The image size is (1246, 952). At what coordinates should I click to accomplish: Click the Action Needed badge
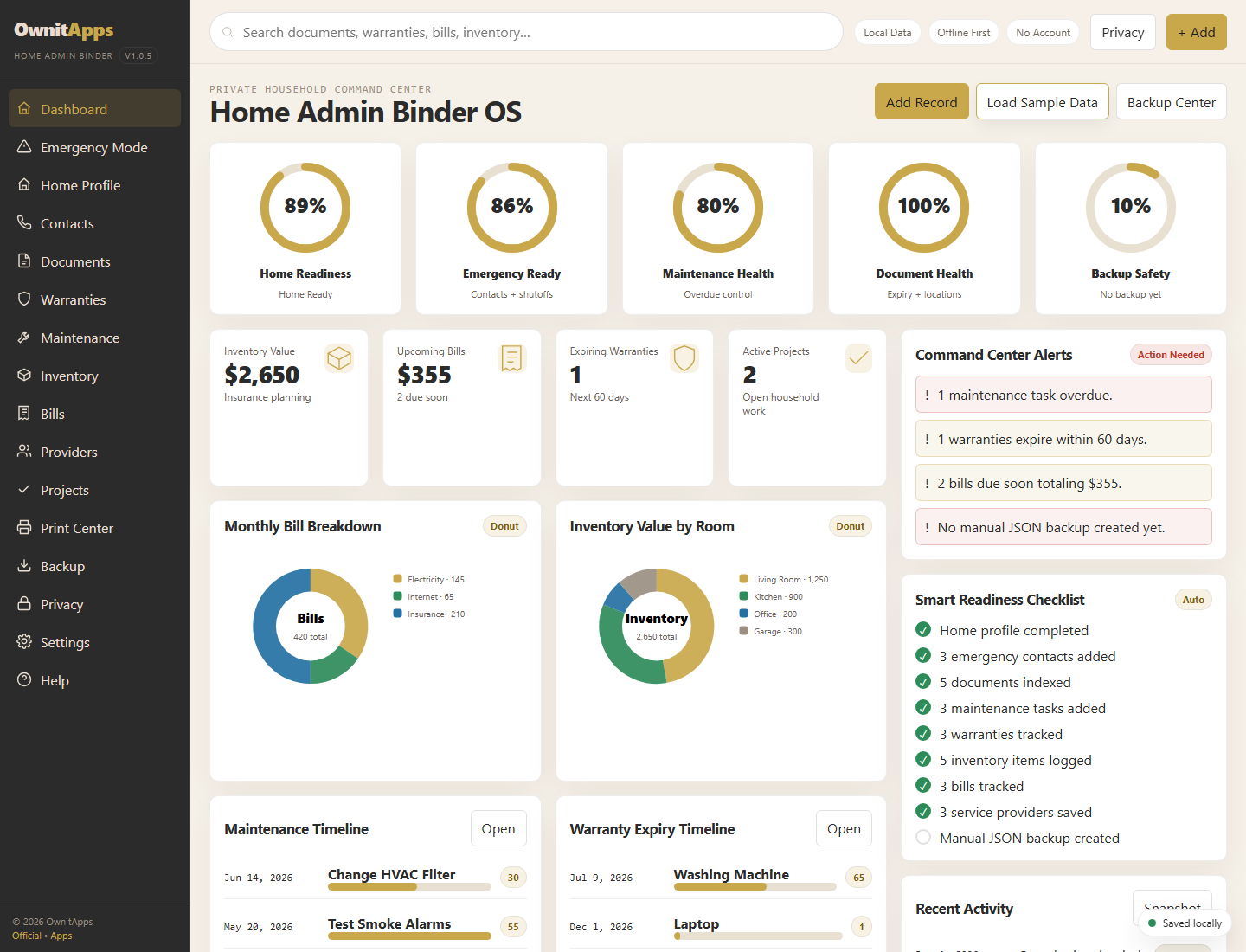1171,355
